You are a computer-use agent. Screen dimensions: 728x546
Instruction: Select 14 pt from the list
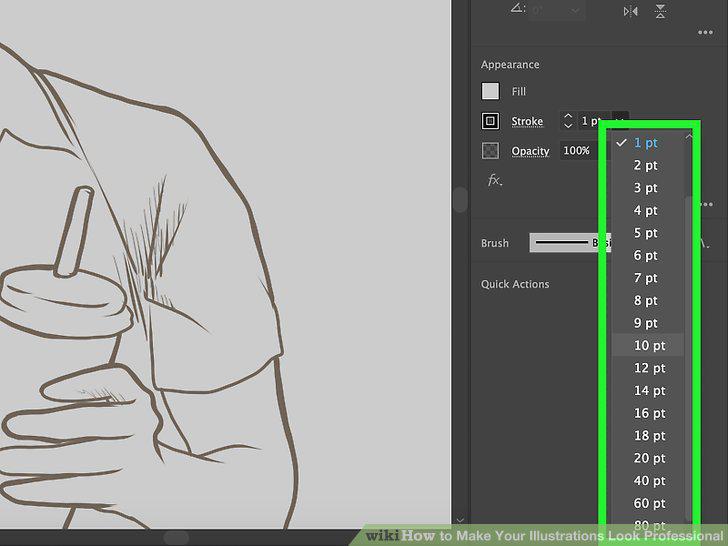648,390
